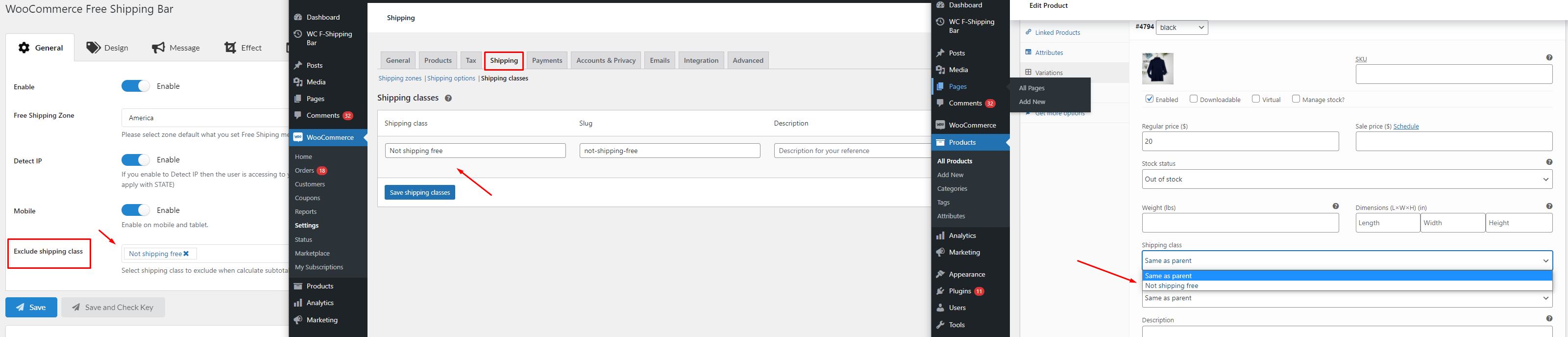Check the Downloadable checkbox
This screenshot has width=1568, height=337.
tap(1194, 99)
